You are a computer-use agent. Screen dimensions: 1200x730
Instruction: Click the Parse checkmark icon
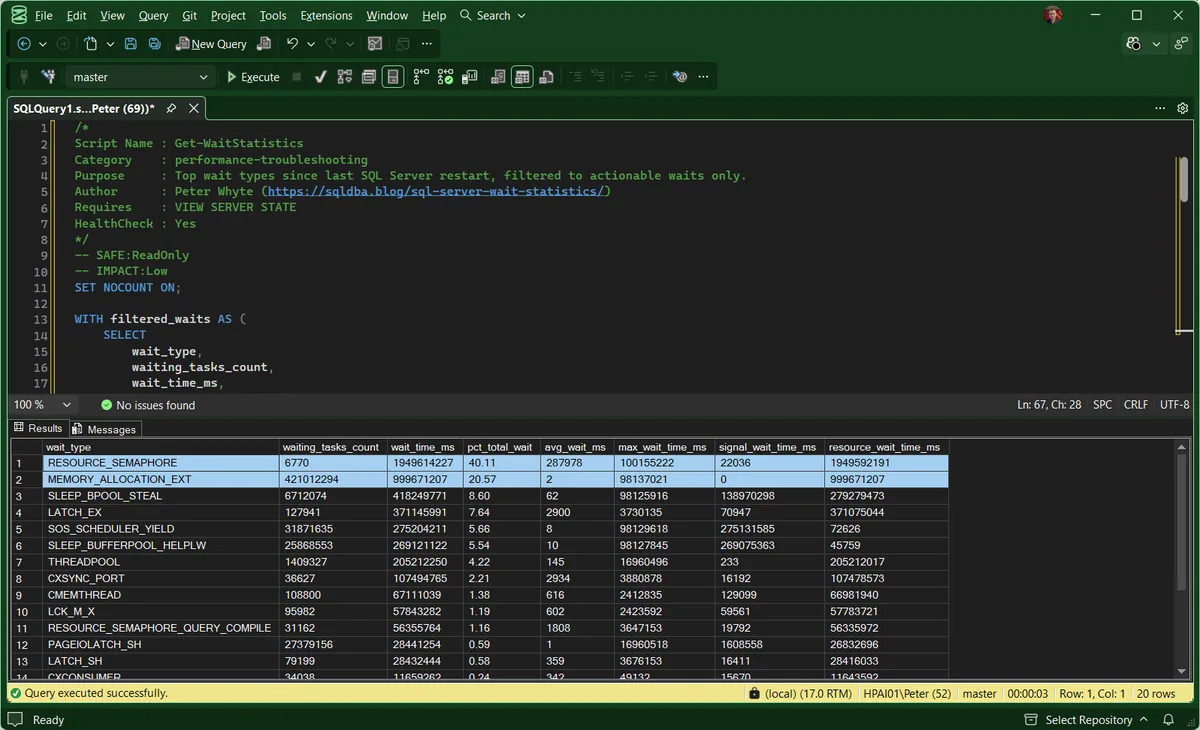pyautogui.click(x=320, y=77)
